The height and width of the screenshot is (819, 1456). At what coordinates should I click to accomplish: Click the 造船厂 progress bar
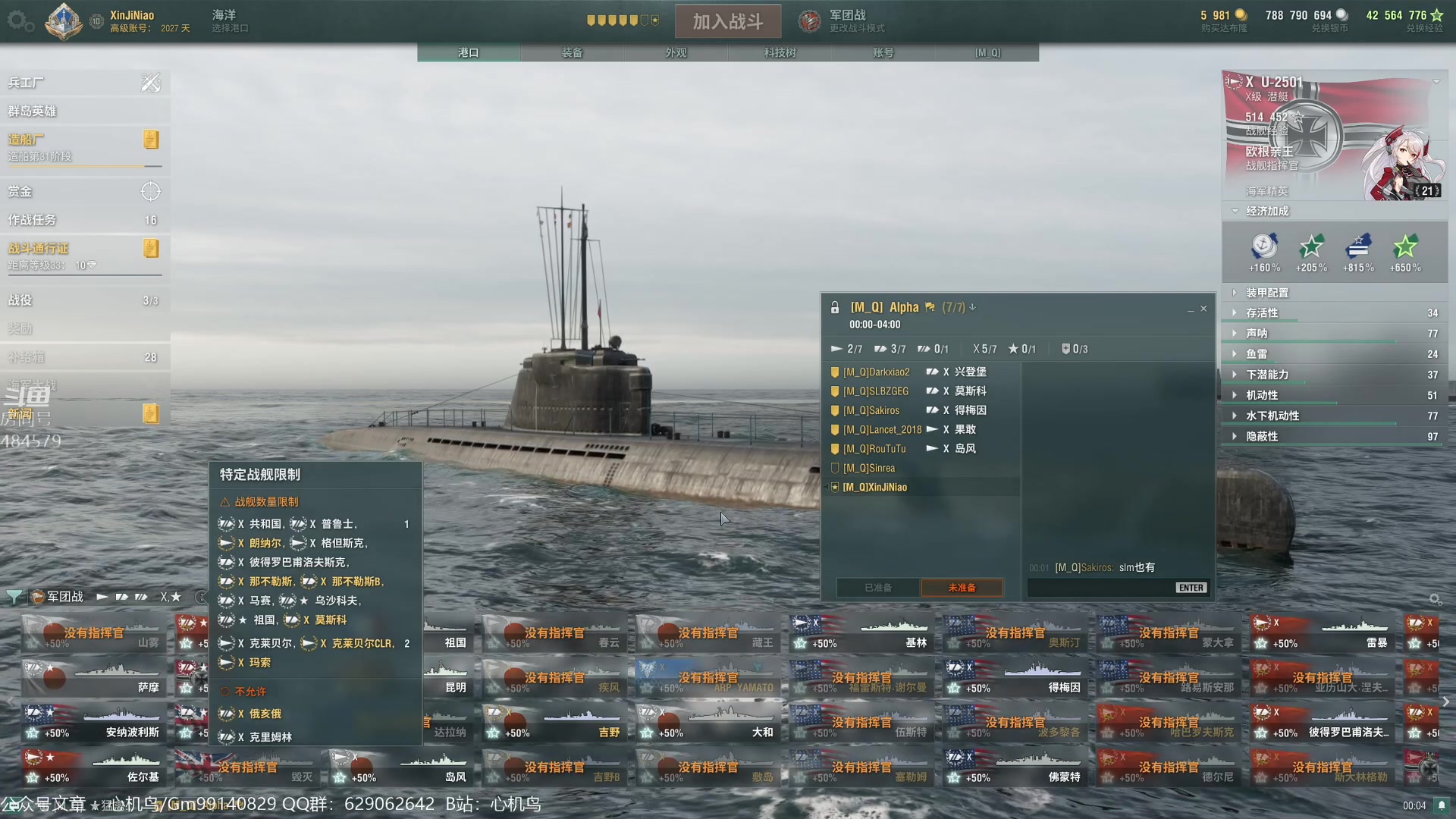[84, 166]
